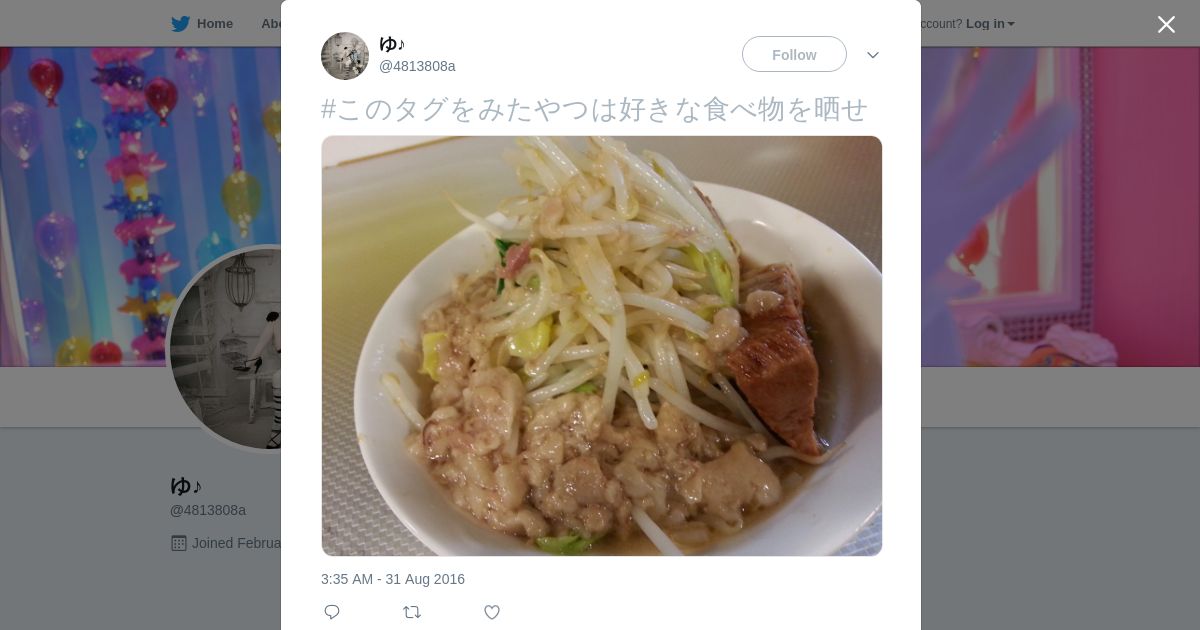Viewport: 1200px width, 630px height.
Task: Expand the Log in dropdown
Action: (990, 24)
